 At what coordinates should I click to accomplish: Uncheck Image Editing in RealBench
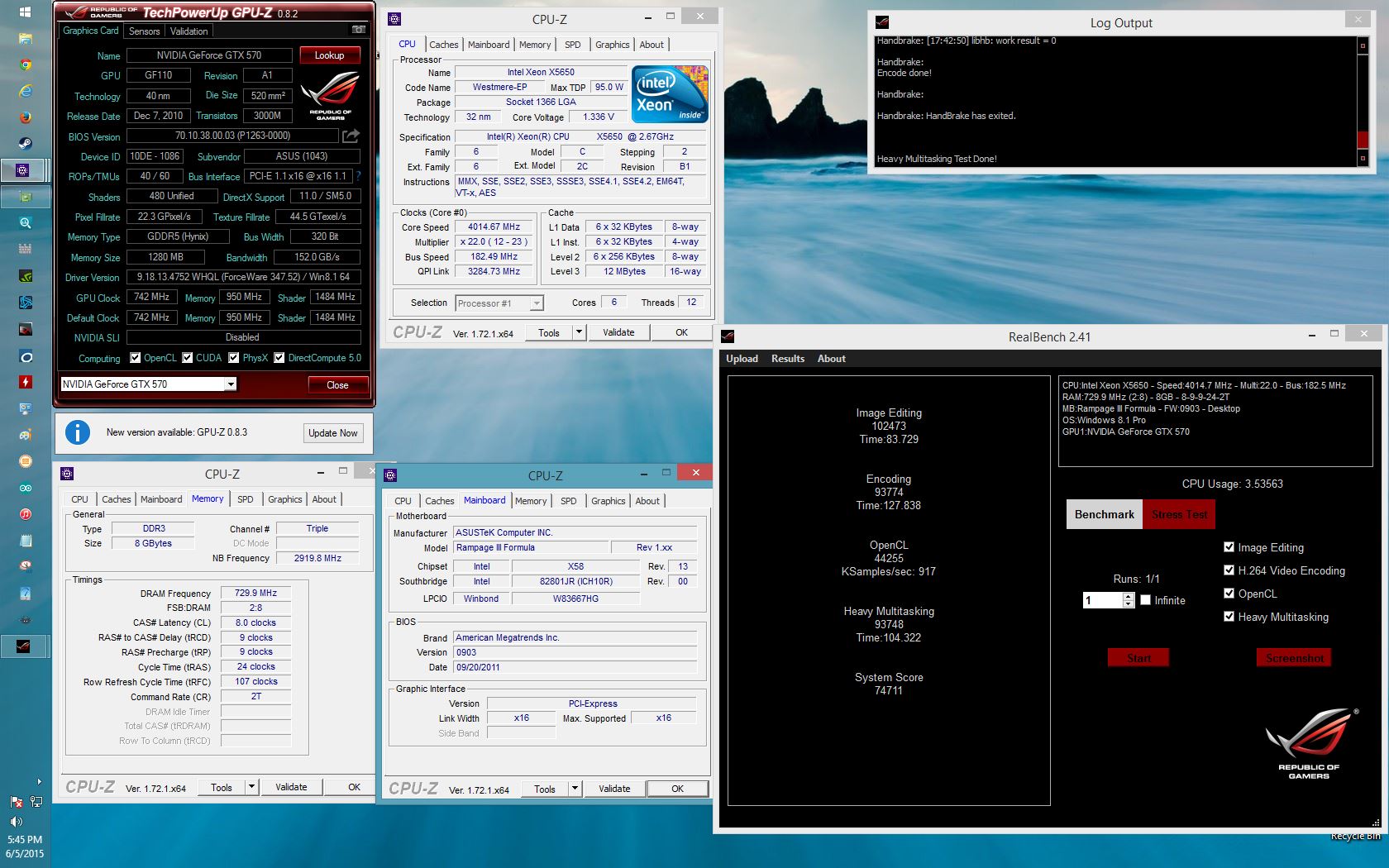(1229, 547)
